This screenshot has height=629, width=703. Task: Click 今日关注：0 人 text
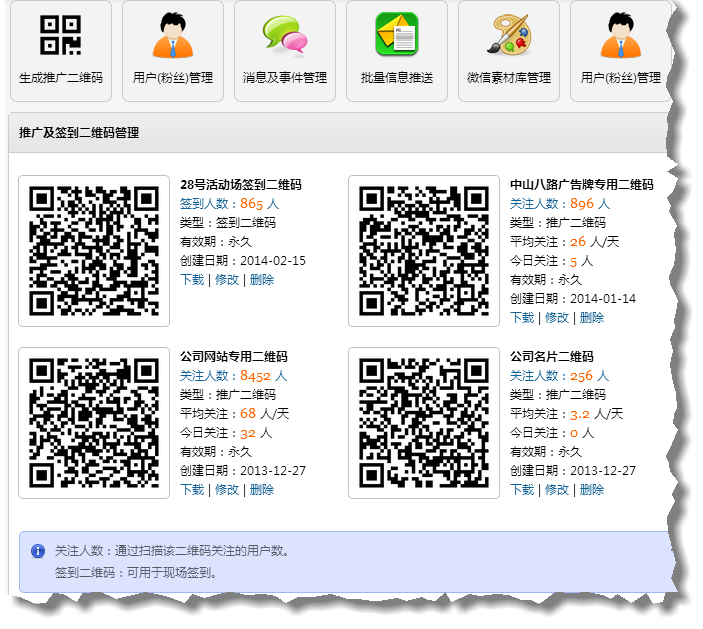(x=552, y=433)
